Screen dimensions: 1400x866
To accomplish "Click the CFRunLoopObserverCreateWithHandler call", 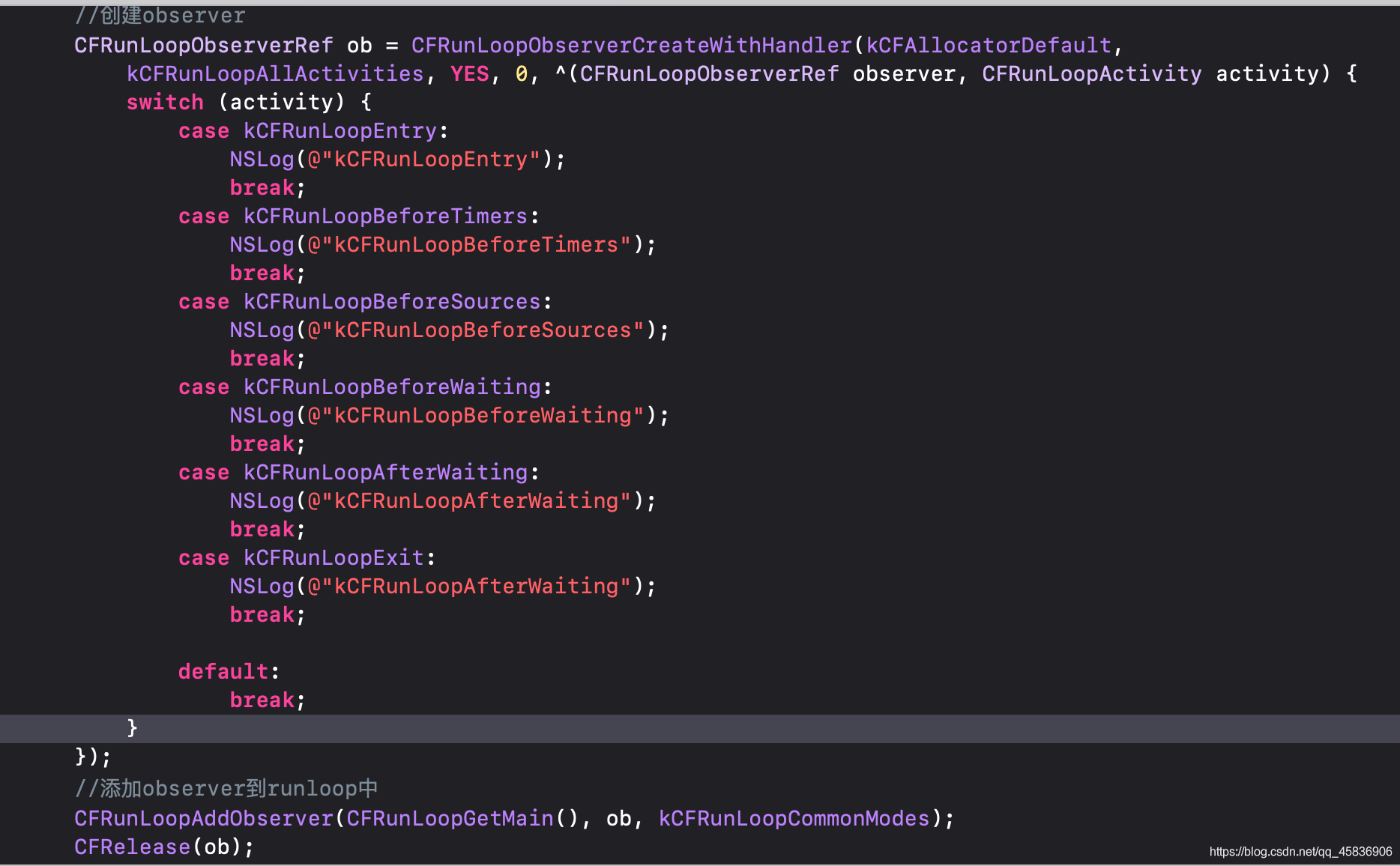I will tap(632, 46).
